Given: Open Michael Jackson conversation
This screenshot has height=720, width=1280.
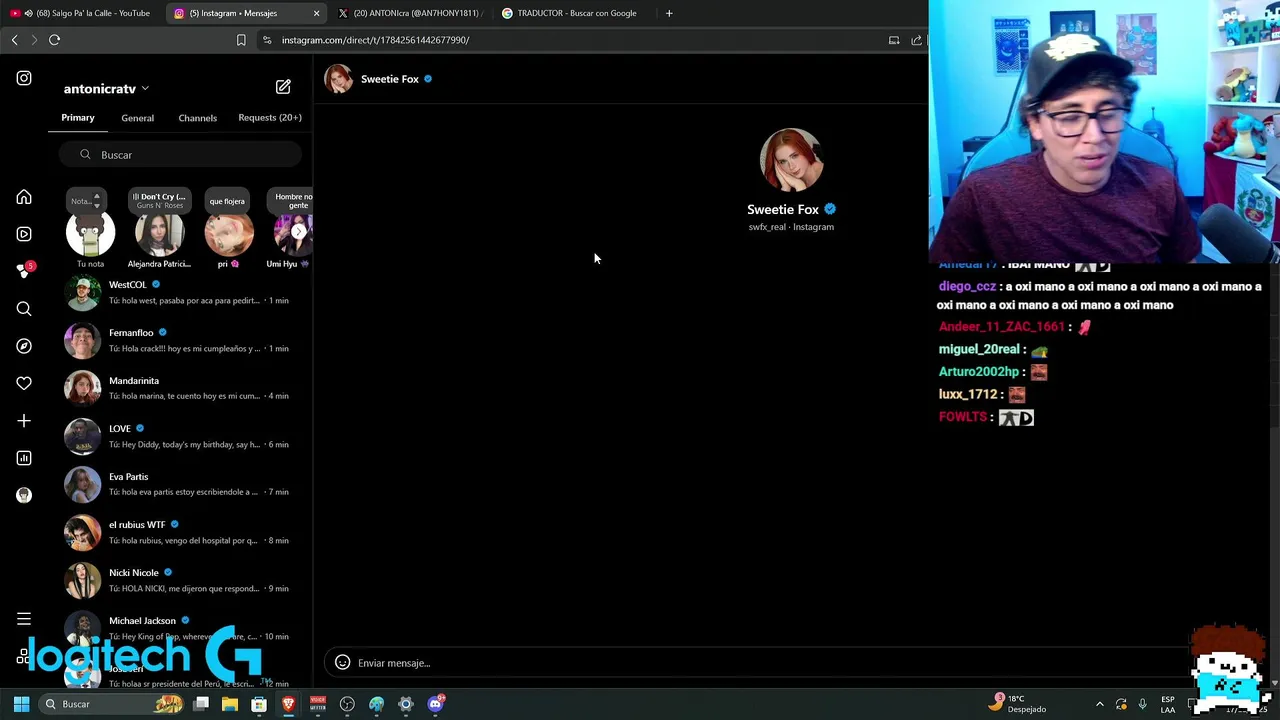Looking at the screenshot, I should pyautogui.click(x=180, y=628).
